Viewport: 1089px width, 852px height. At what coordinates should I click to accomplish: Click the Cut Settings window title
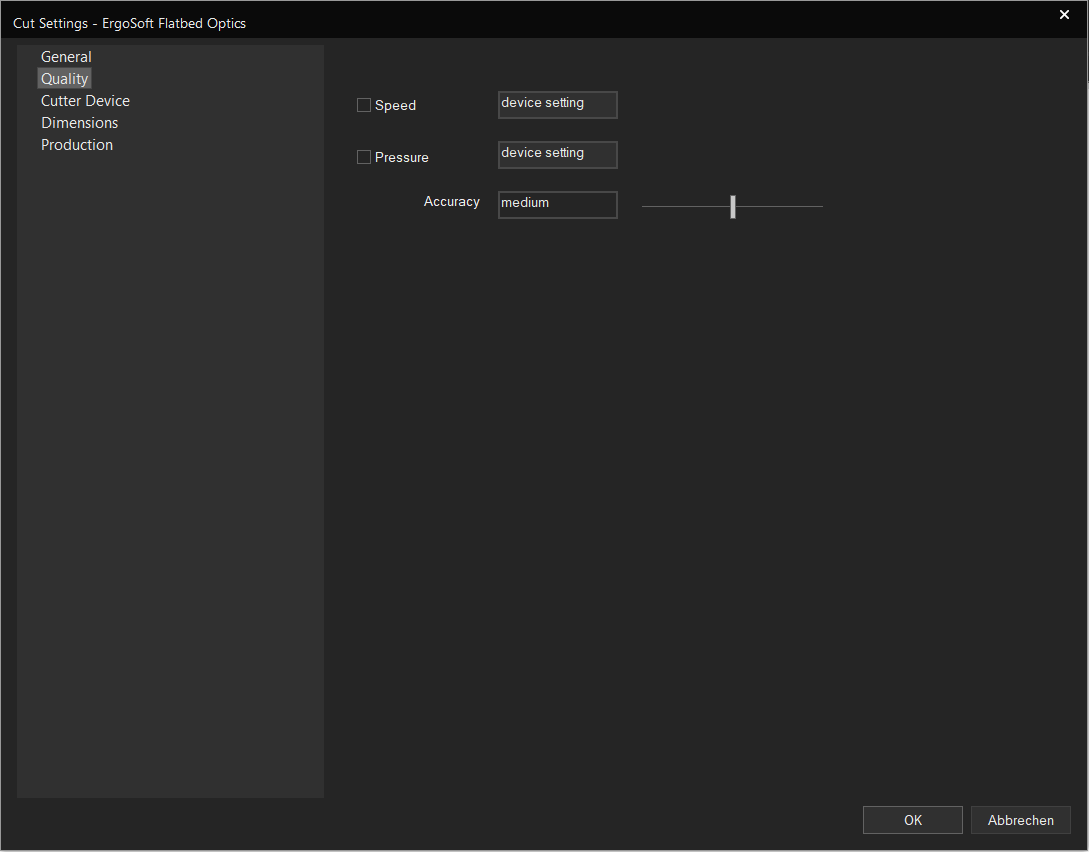129,23
